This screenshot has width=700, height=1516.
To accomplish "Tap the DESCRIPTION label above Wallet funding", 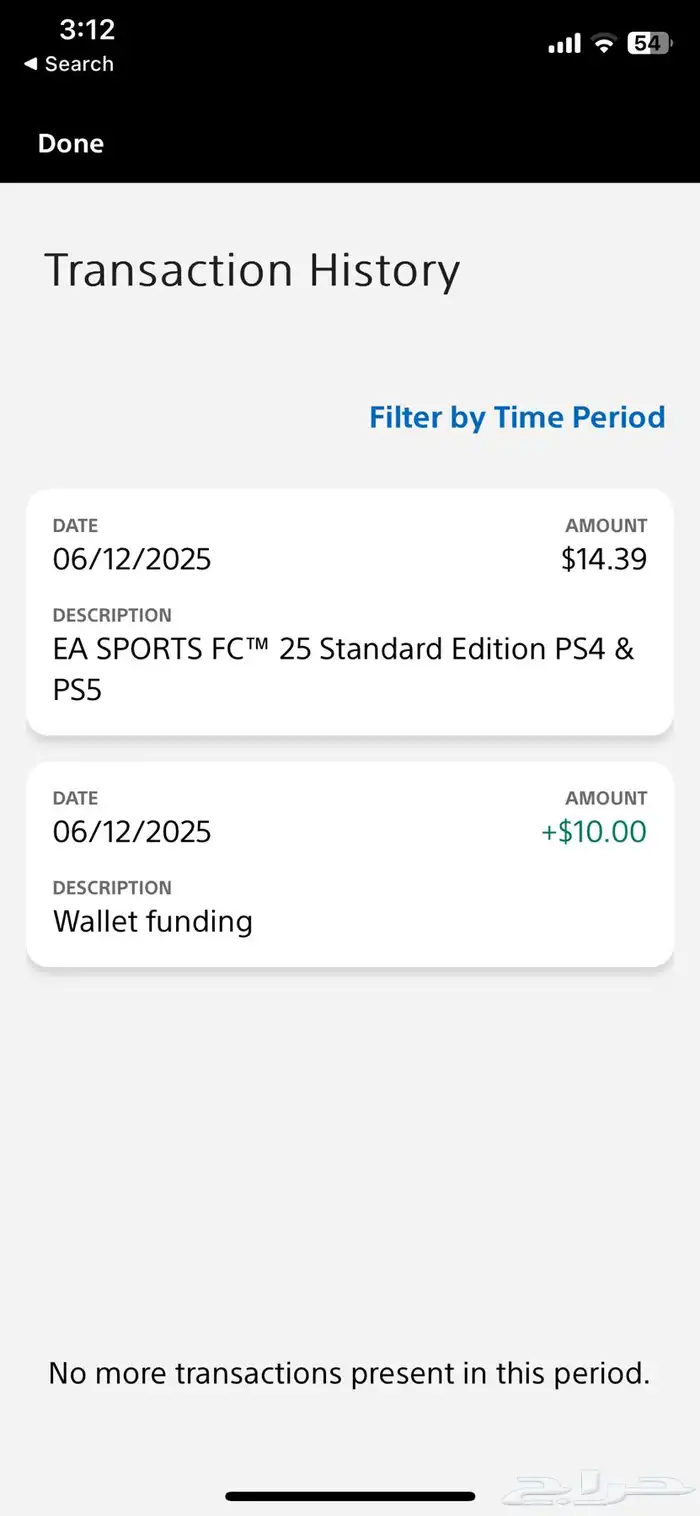I will click(x=112, y=888).
